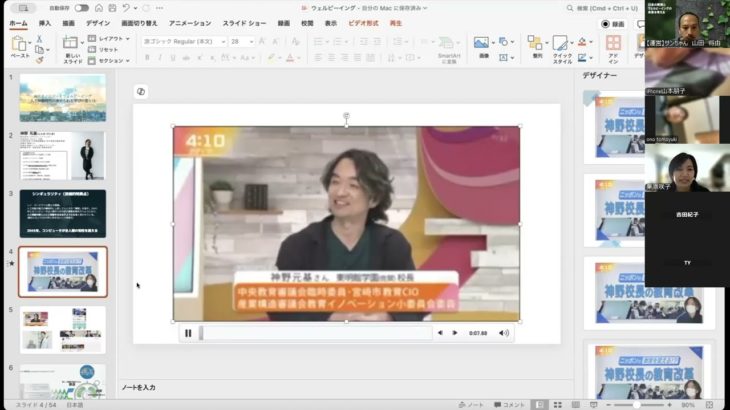Screen dimensions: 730x410
Task: Click the search field 検索 (Cmd + Ctrl + U)
Action: 603,8
